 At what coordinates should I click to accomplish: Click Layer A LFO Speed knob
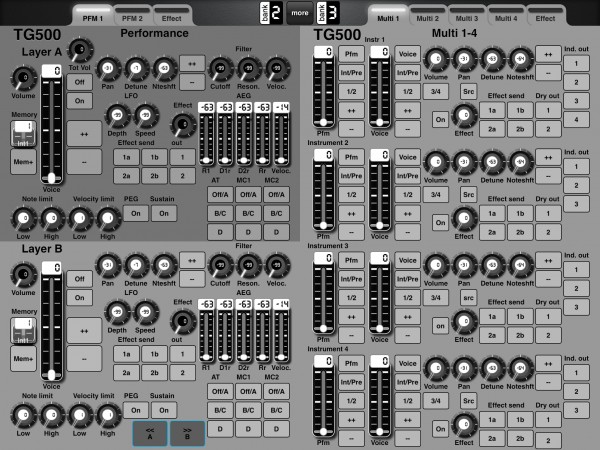tap(145, 116)
